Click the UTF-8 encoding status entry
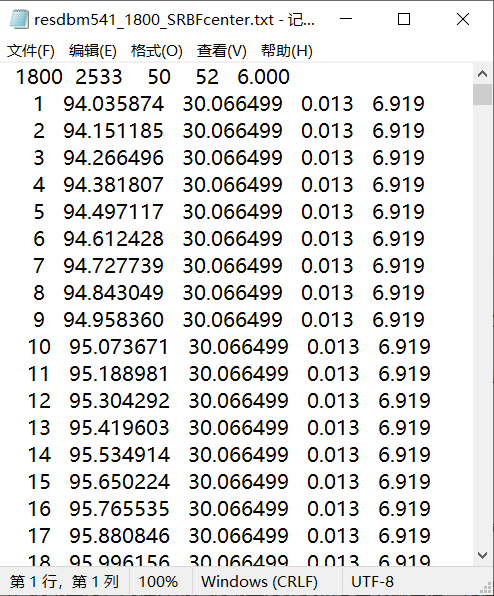The height and width of the screenshot is (596, 494). click(x=372, y=582)
